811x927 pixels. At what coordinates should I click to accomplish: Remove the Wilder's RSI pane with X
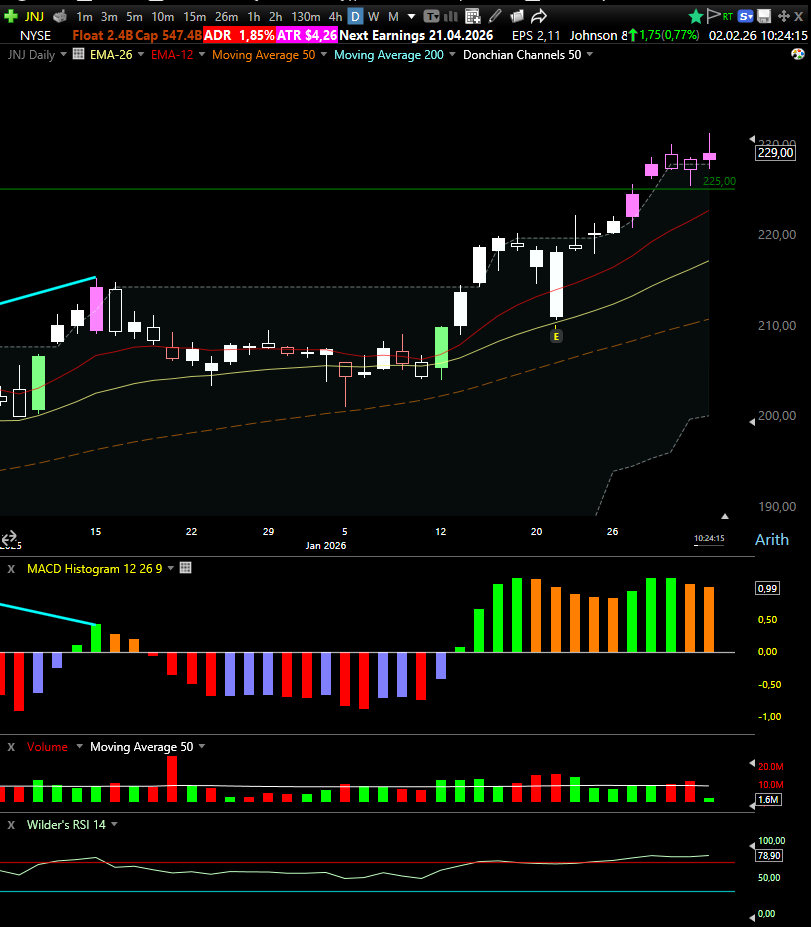click(11, 825)
